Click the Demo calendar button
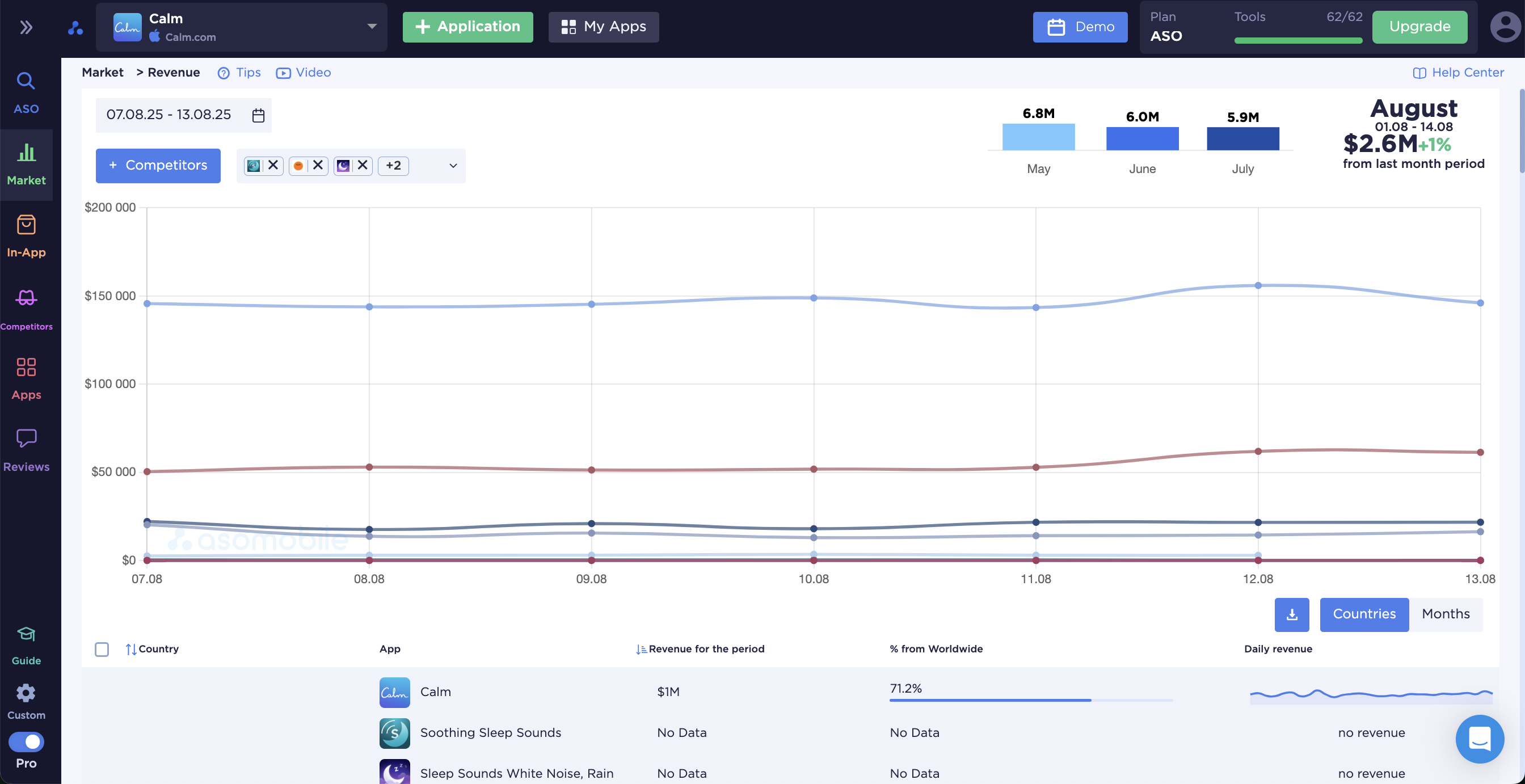The height and width of the screenshot is (784, 1525). (1080, 27)
